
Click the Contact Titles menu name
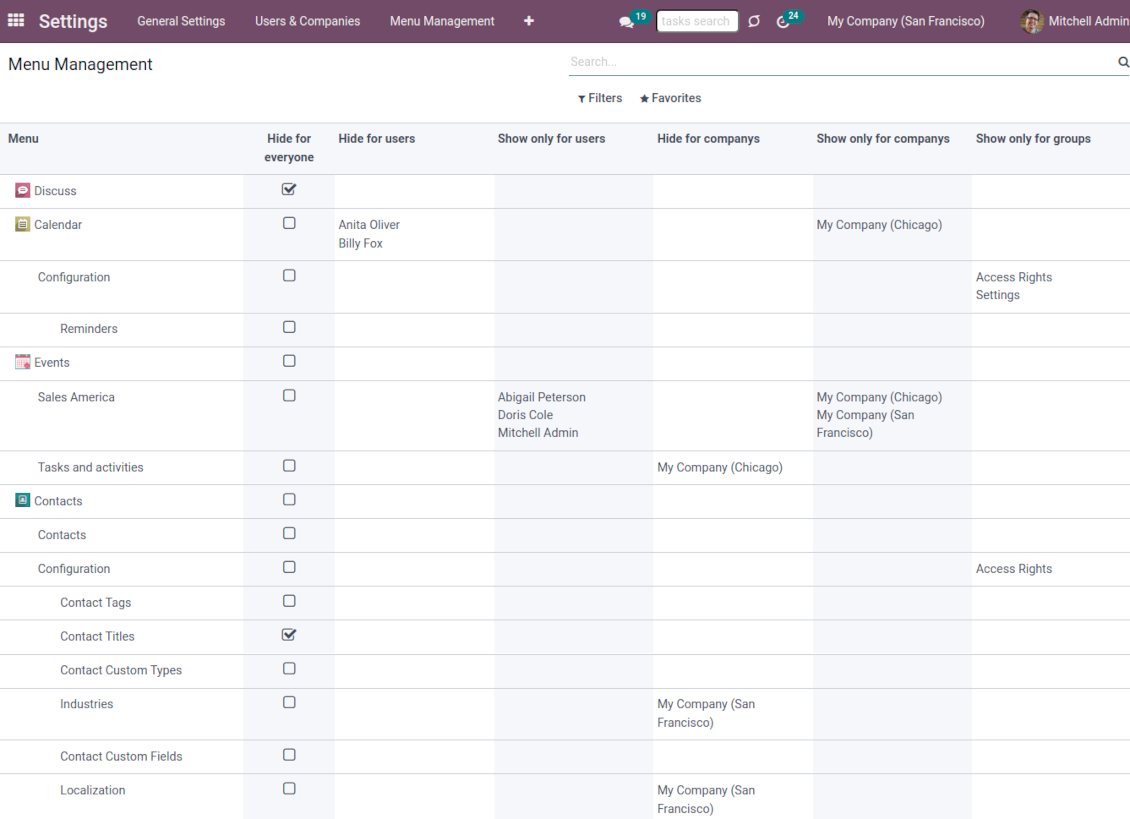click(x=97, y=637)
